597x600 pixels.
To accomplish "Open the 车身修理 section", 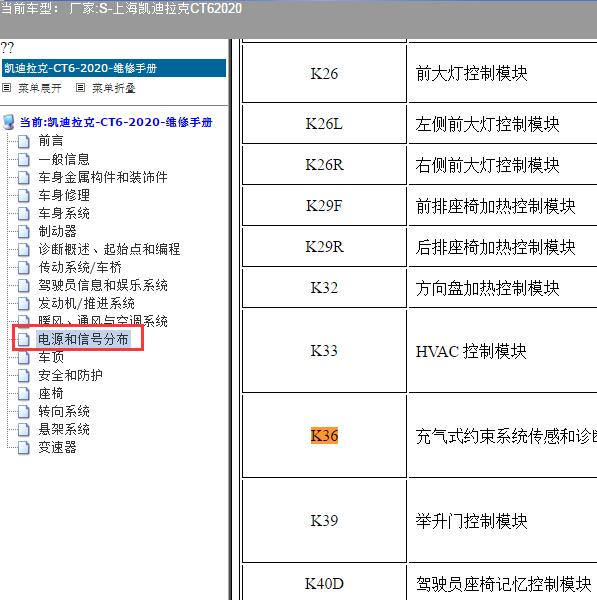I will [64, 195].
